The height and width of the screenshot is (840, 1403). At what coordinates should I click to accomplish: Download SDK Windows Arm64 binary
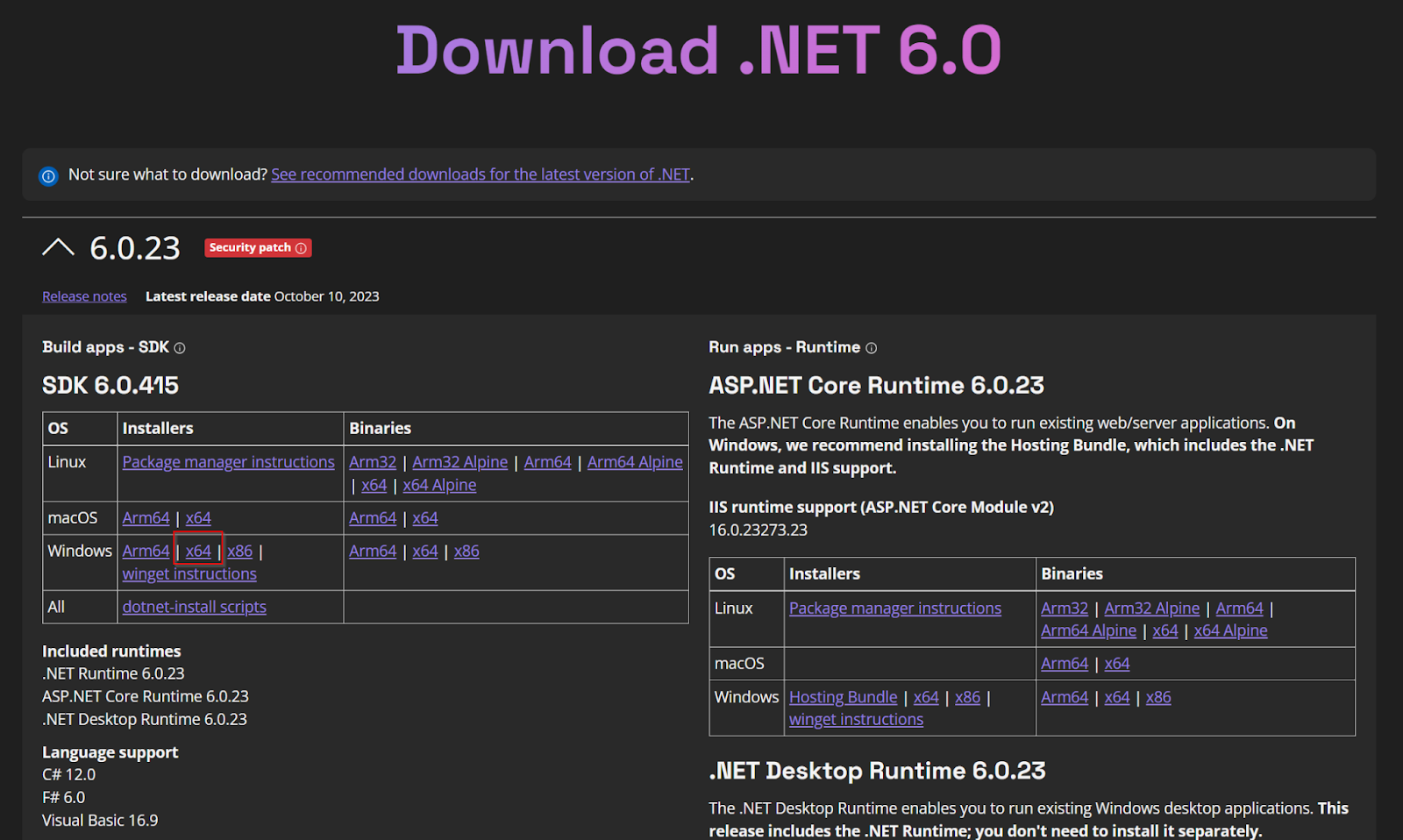(x=373, y=551)
